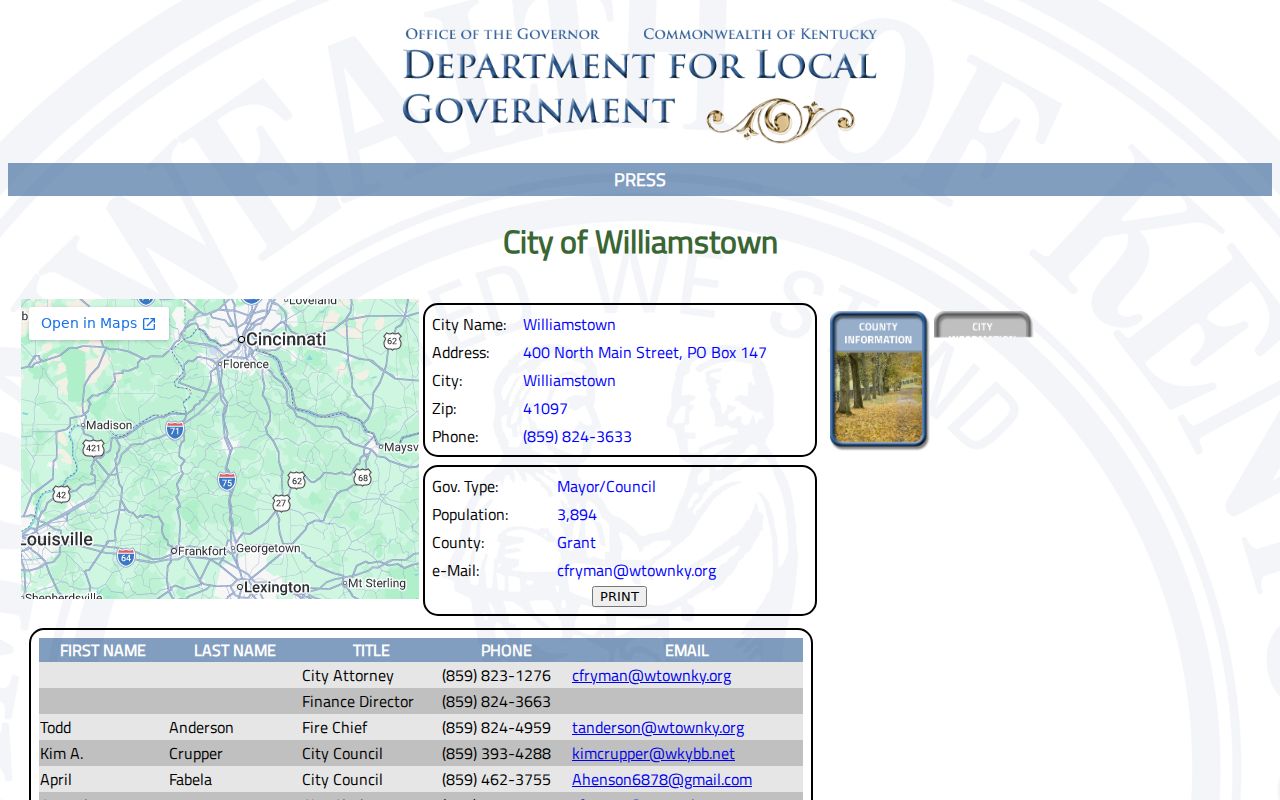Click Fabela last name cell
Screen dimensions: 1280x800
click(x=190, y=780)
